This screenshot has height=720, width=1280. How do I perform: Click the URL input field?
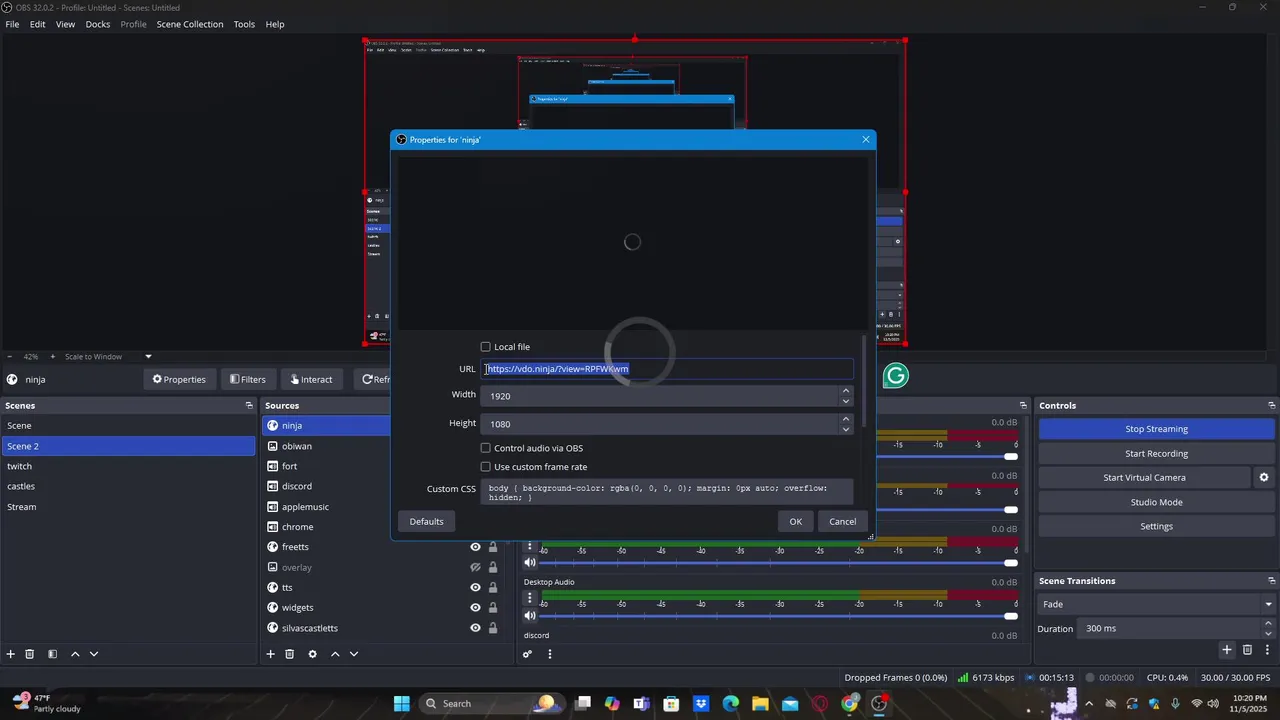tap(666, 369)
